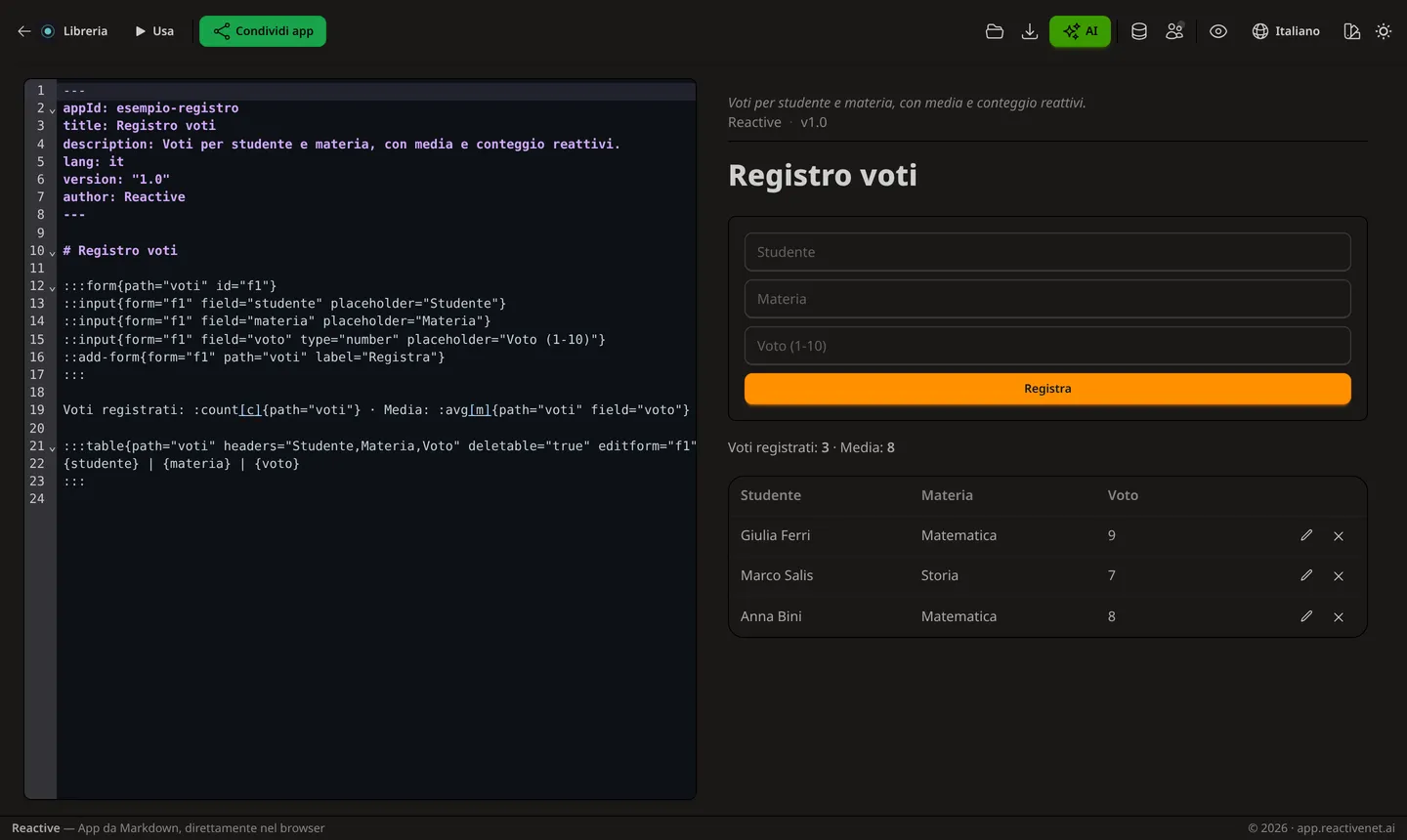The image size is (1407, 840).
Task: Click the Studente column header
Action: point(771,495)
